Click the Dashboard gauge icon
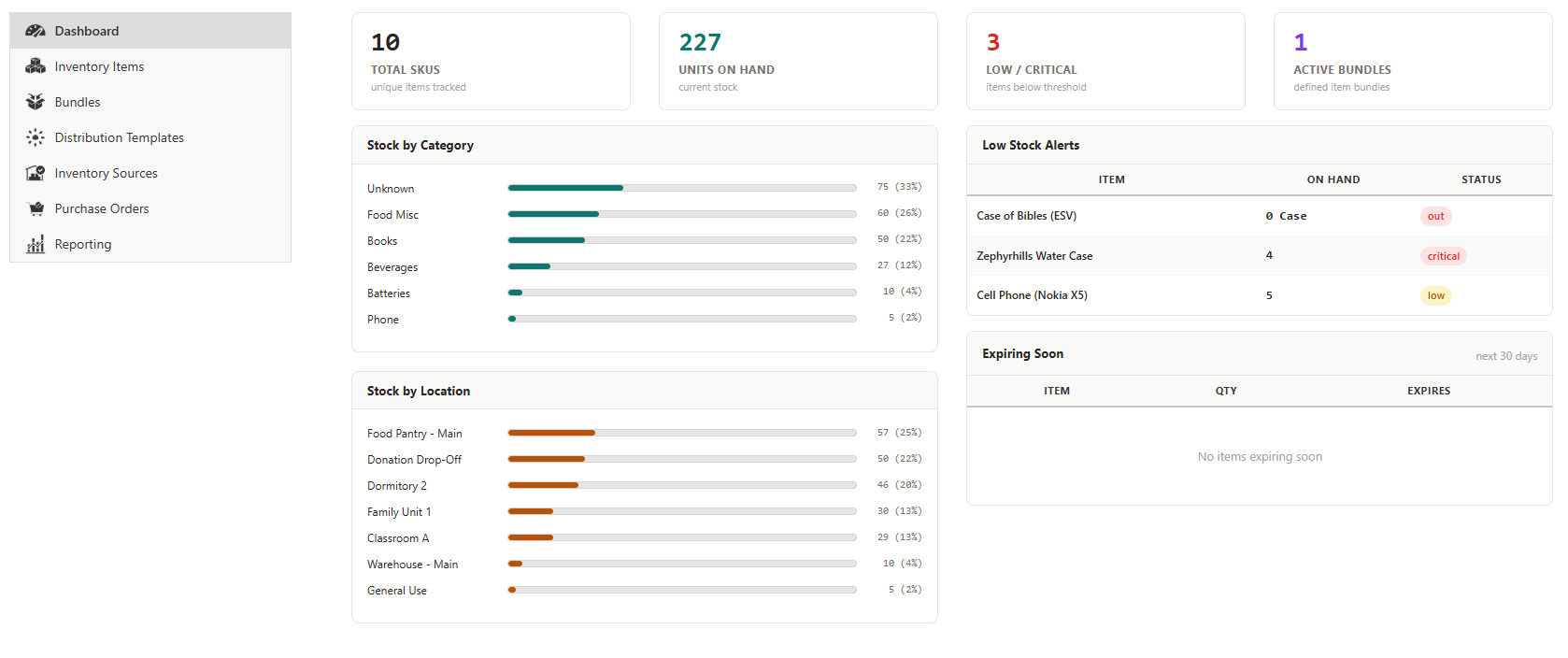 pos(36,31)
